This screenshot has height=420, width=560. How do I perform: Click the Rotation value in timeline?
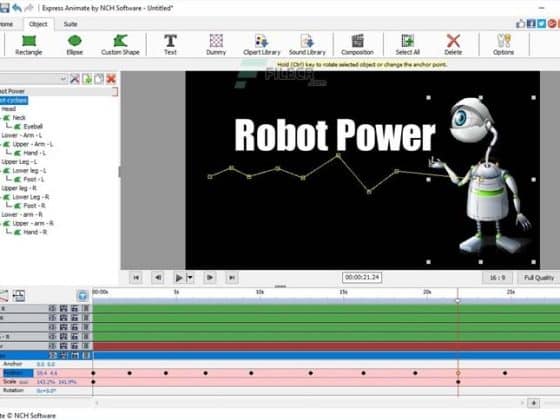(46, 391)
